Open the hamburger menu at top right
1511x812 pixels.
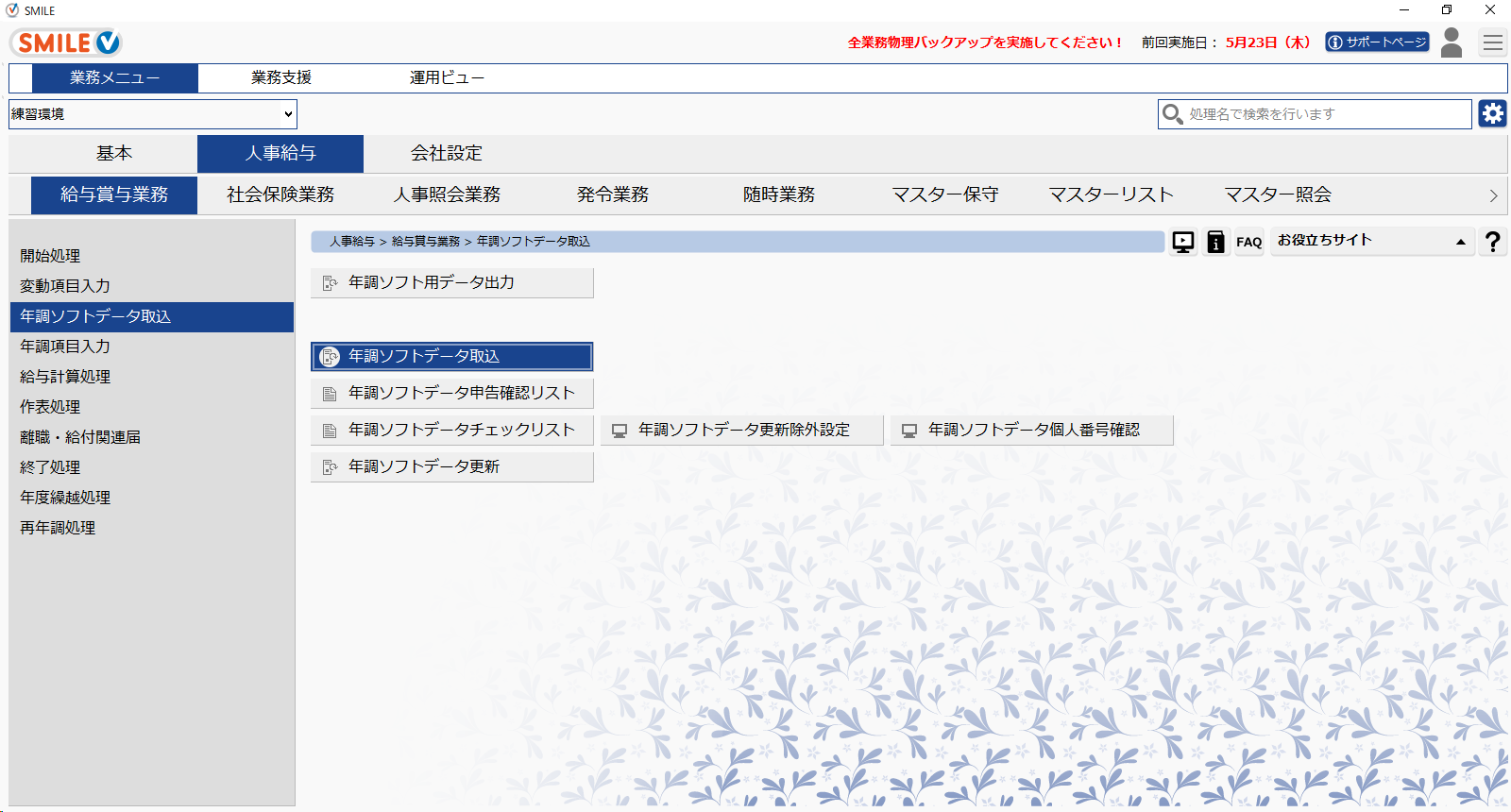[1492, 42]
